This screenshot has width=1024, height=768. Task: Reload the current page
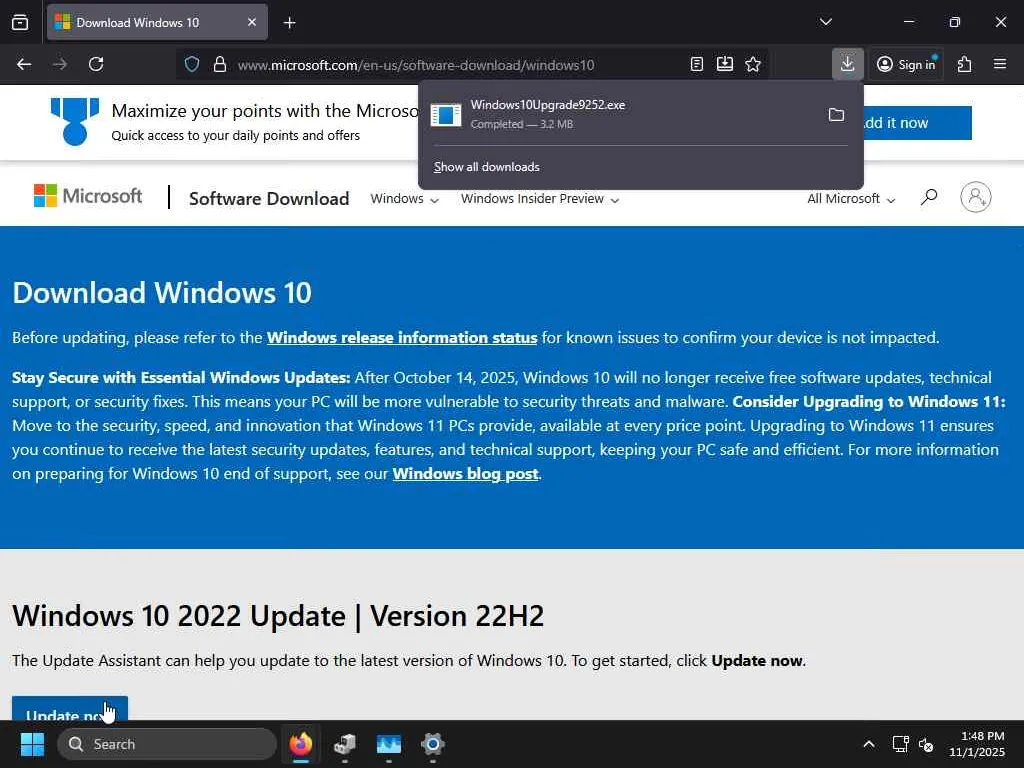pos(96,64)
